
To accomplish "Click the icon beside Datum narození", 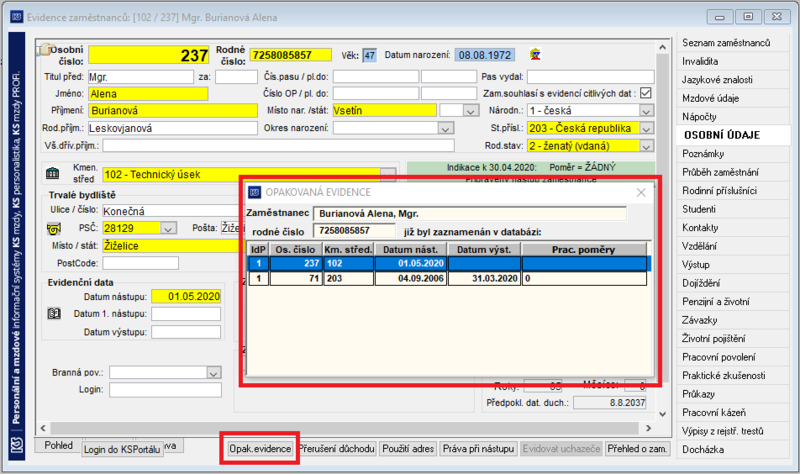I will coord(535,54).
